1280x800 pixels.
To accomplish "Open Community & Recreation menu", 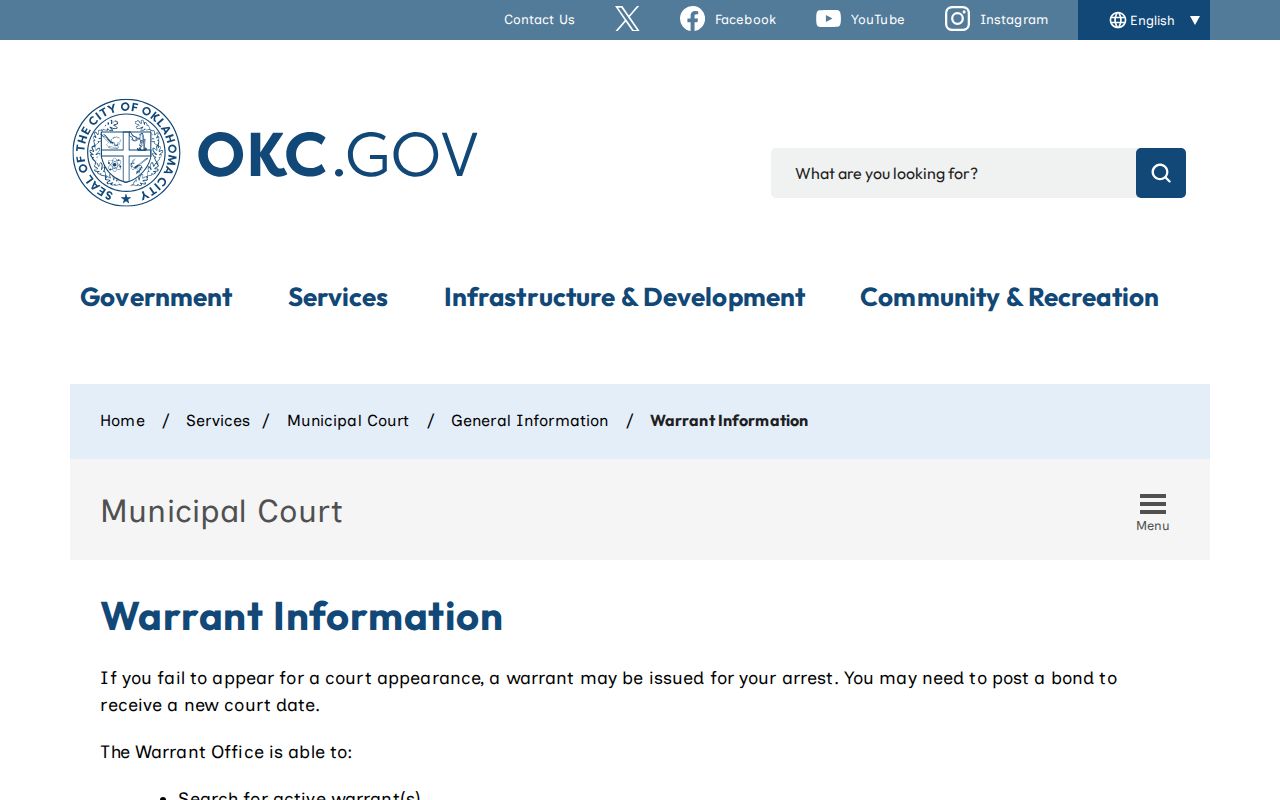I will click(1009, 297).
